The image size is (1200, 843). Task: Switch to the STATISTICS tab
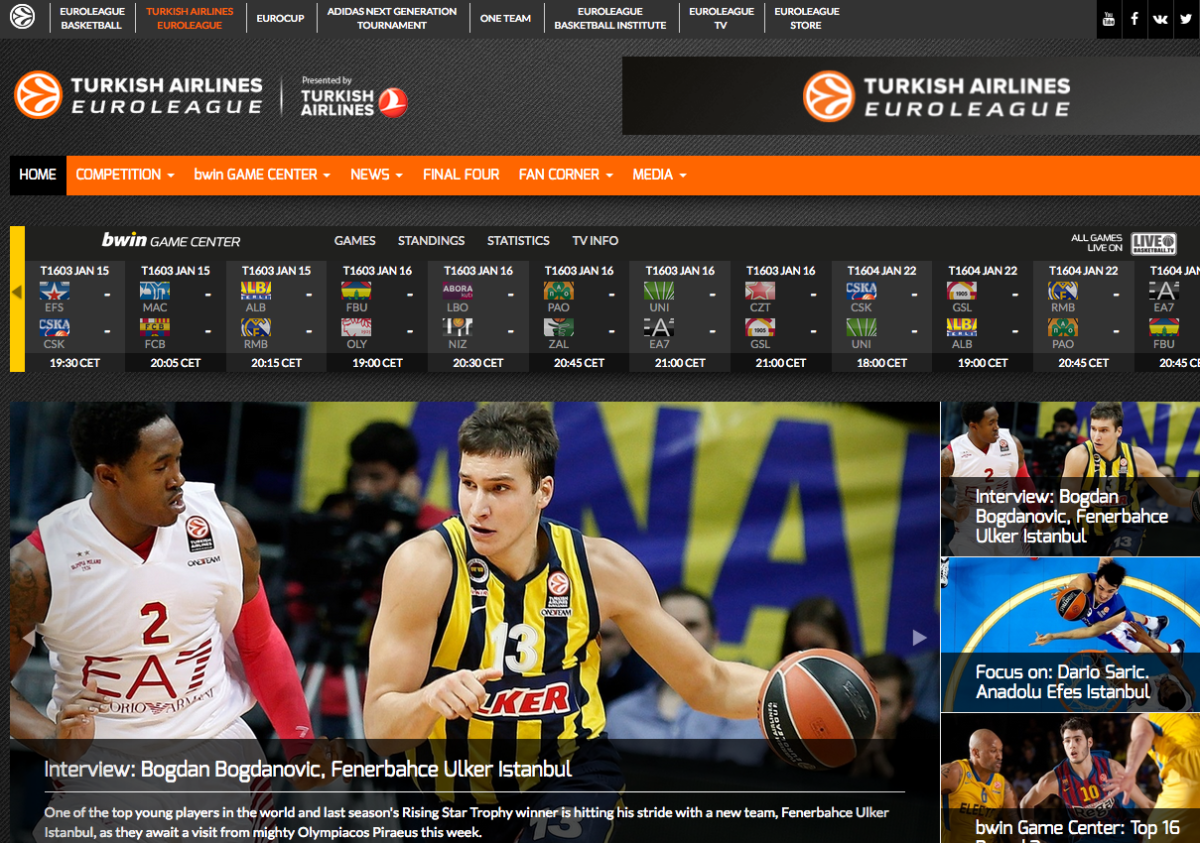pyautogui.click(x=518, y=241)
